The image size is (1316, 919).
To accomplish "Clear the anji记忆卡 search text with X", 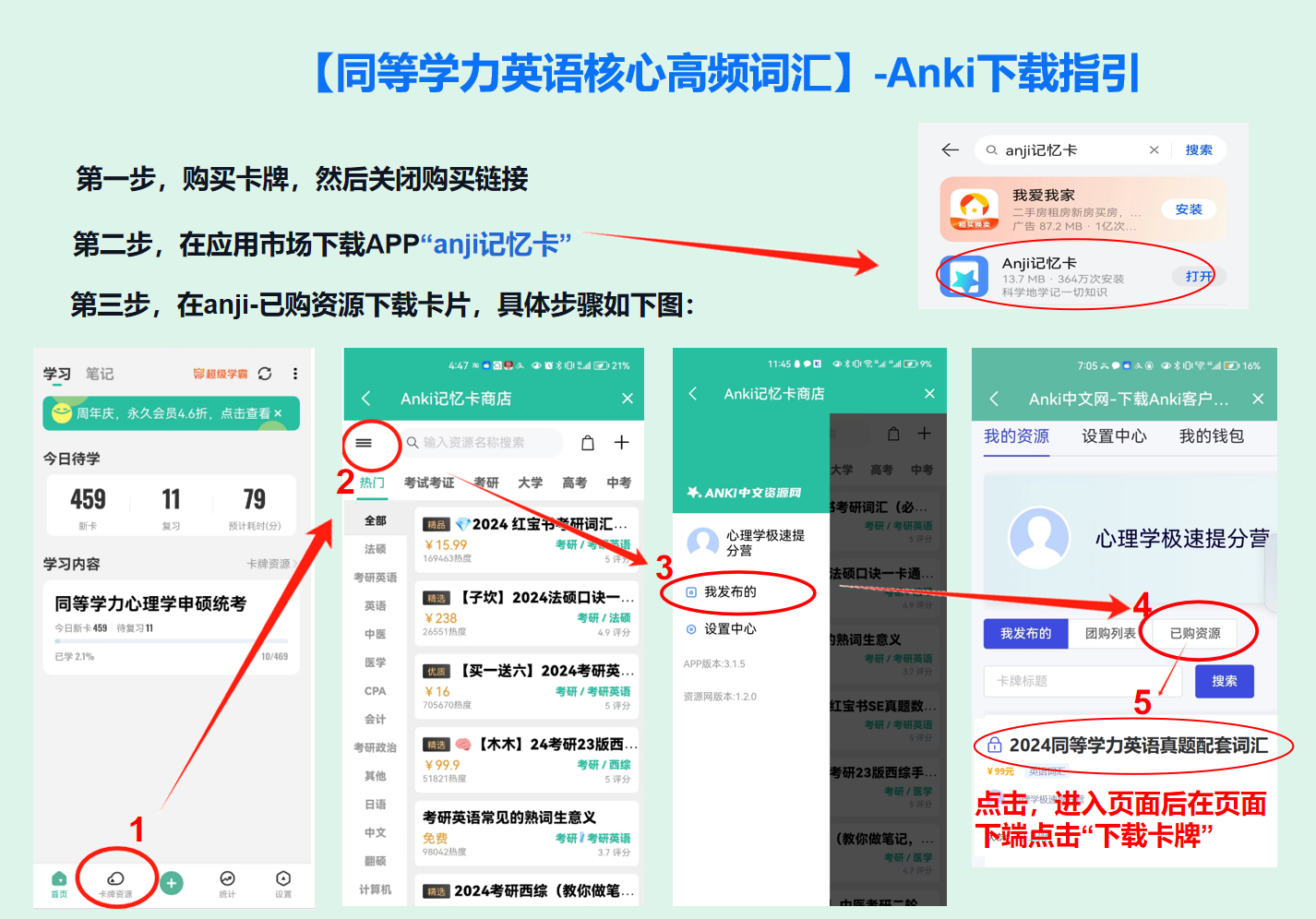I will click(x=1154, y=149).
